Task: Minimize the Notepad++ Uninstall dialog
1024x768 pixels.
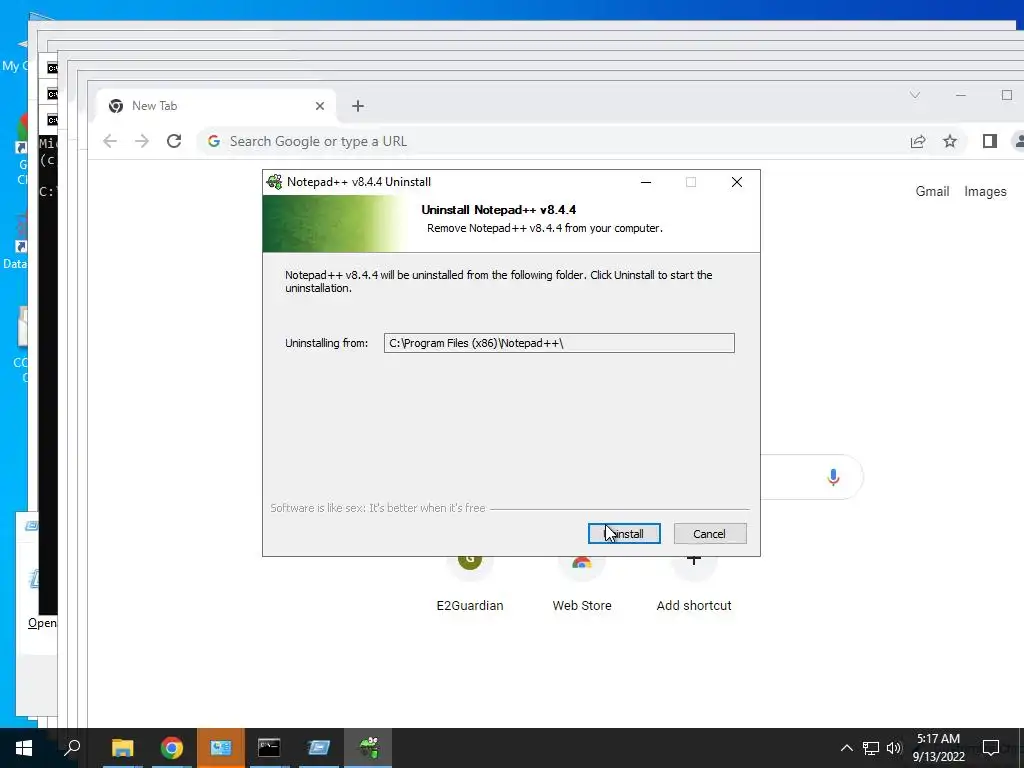Action: pos(646,182)
